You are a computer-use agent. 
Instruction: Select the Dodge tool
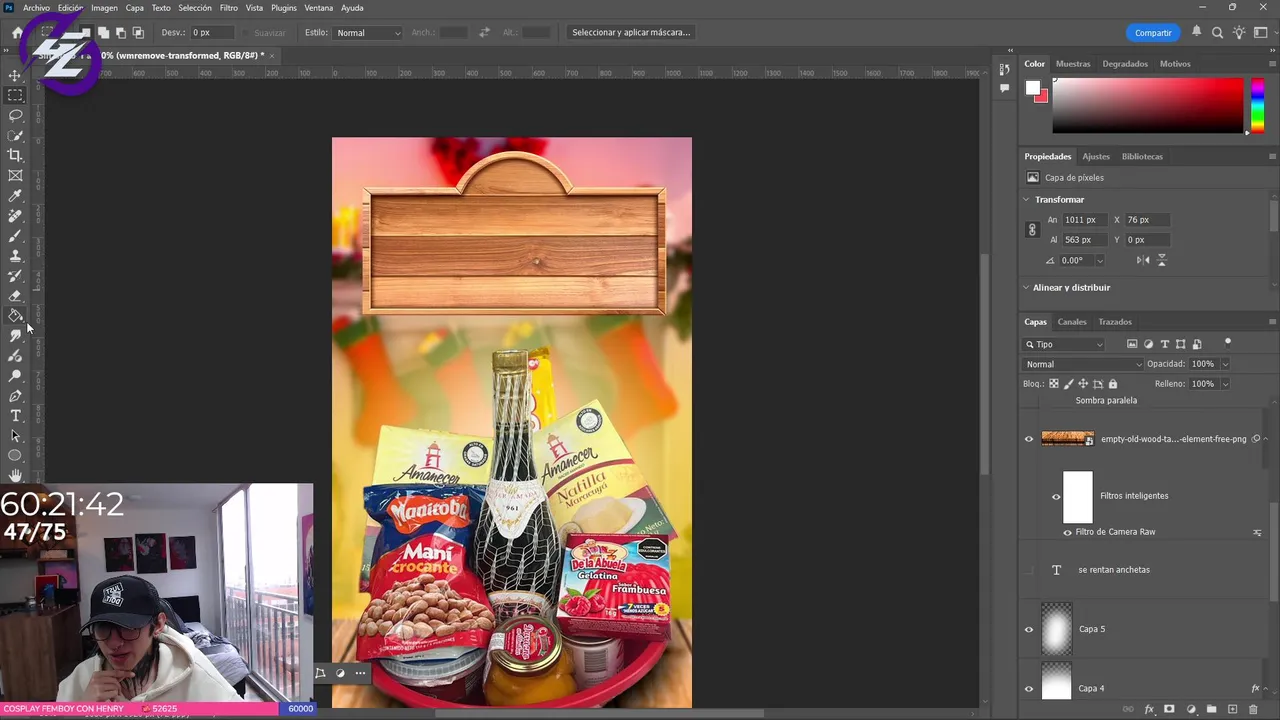(x=15, y=375)
